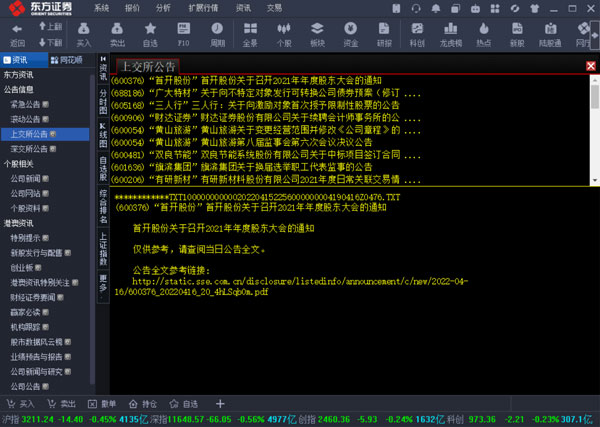Open the 资讯 menu in menu bar
The image size is (600, 427).
243,8
